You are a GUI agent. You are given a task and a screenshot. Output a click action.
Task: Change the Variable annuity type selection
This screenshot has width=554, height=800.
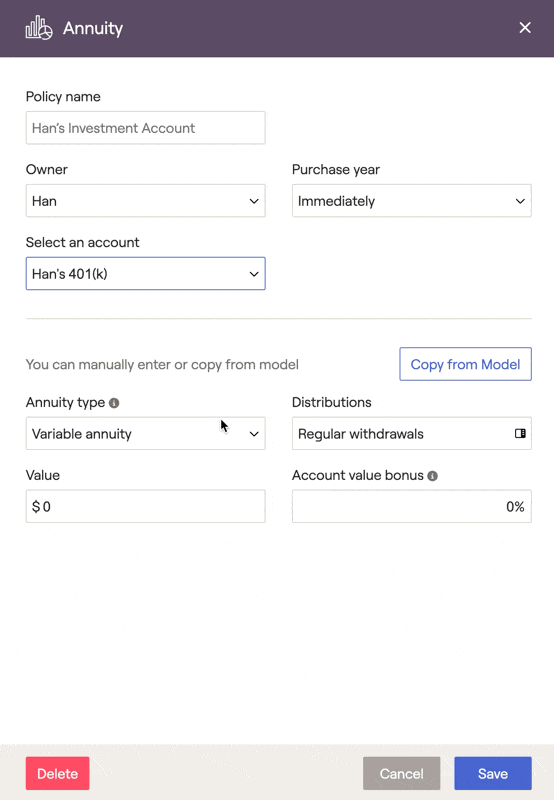click(145, 433)
